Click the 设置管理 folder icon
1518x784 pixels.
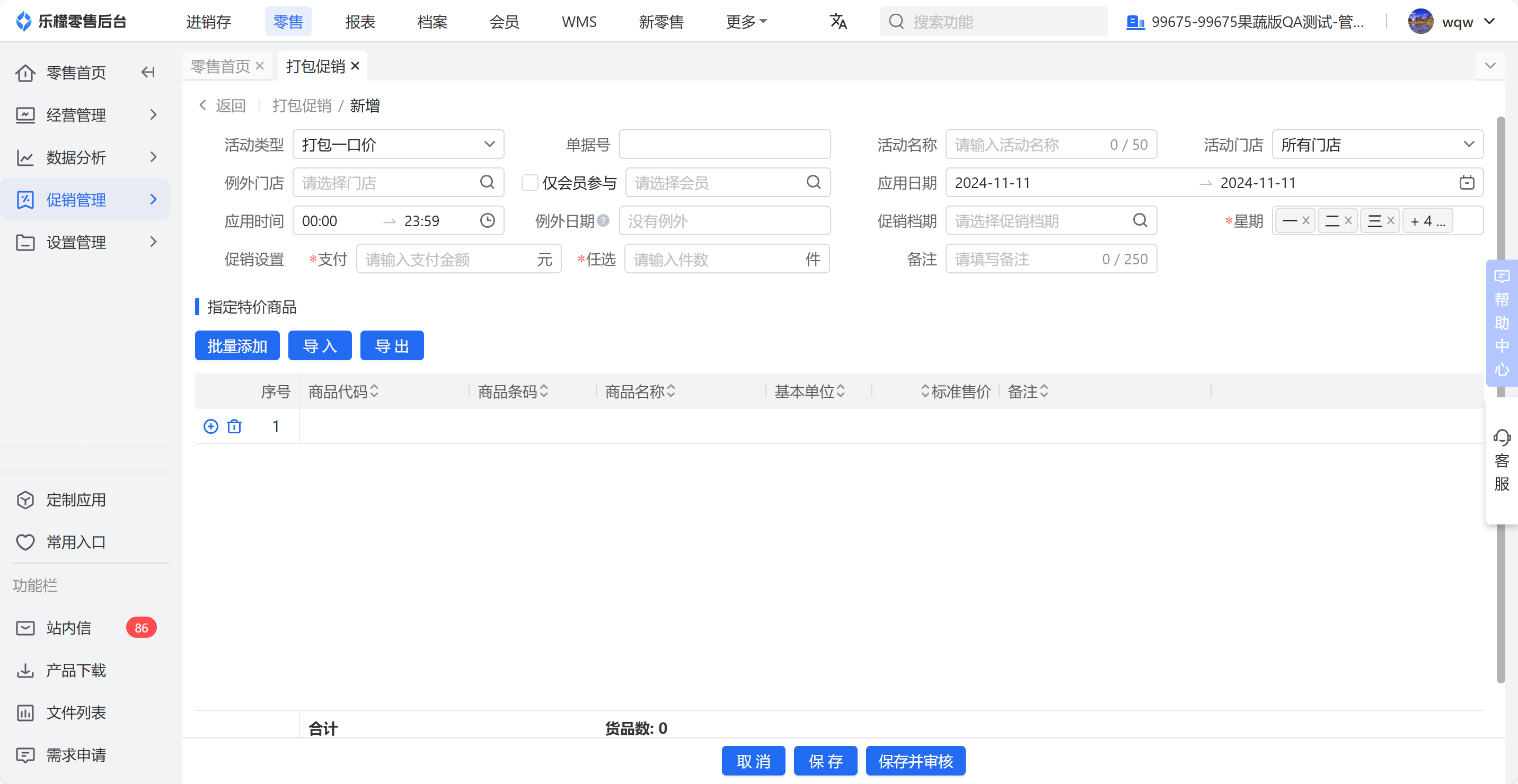[25, 242]
